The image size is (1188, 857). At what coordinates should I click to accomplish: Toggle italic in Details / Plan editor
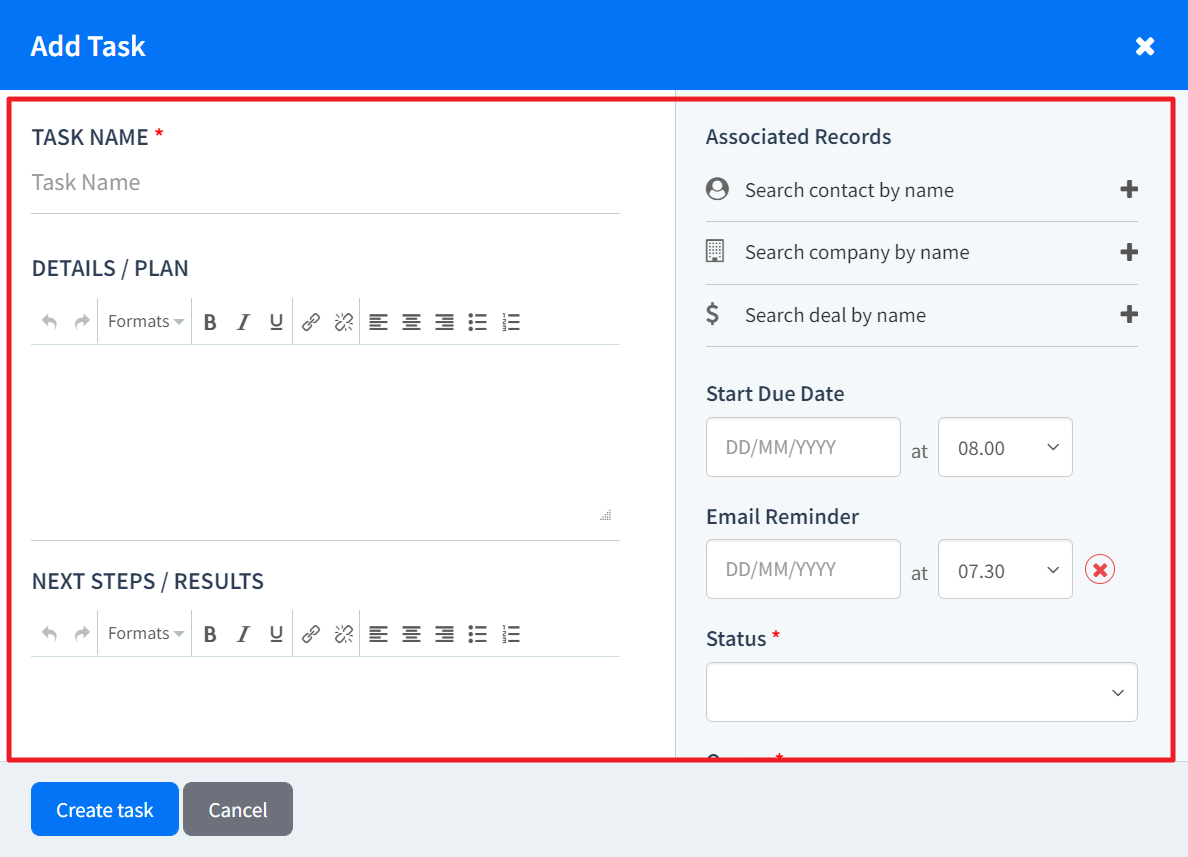[243, 322]
